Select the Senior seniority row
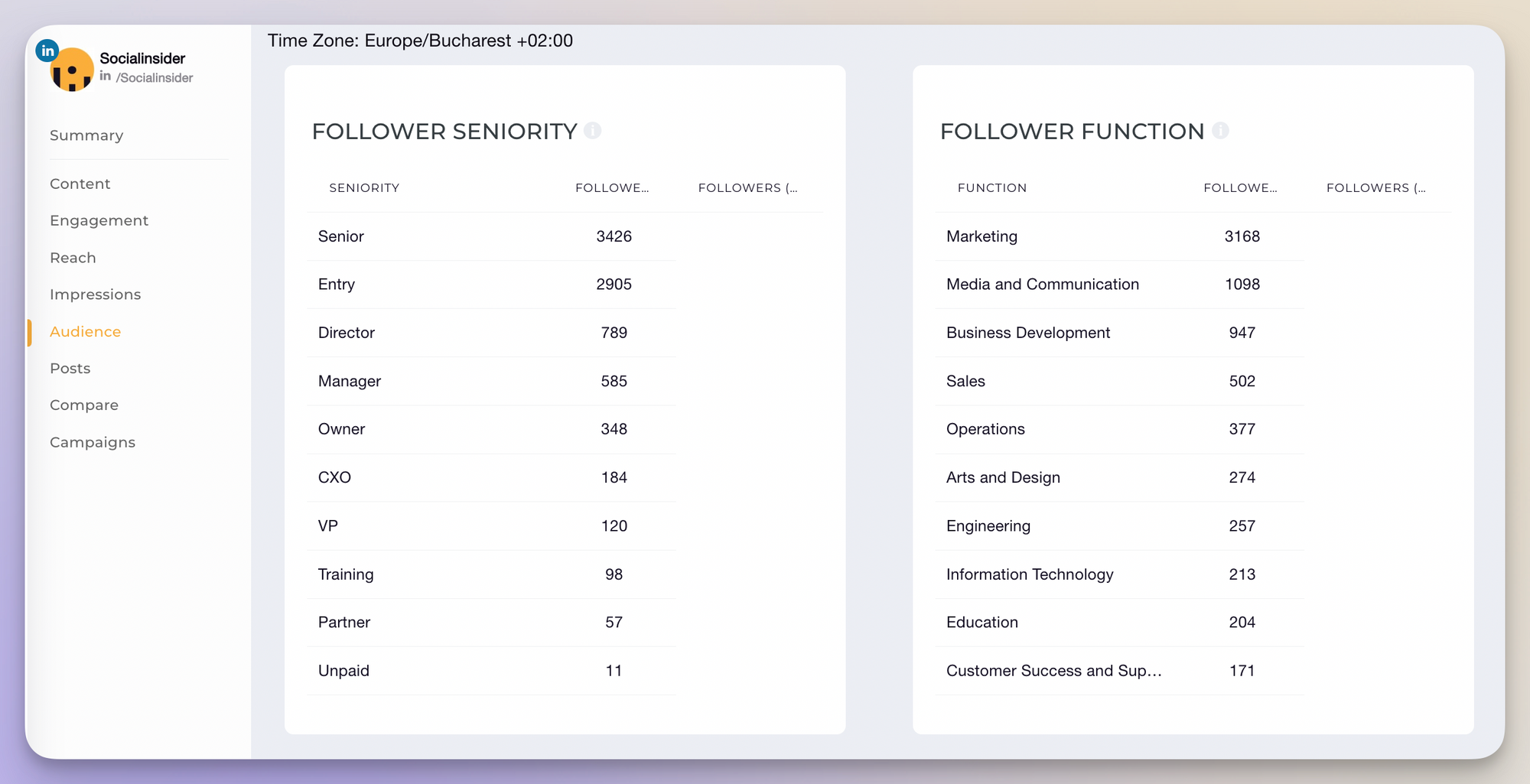Screen dimensions: 1530x784 (491, 236)
